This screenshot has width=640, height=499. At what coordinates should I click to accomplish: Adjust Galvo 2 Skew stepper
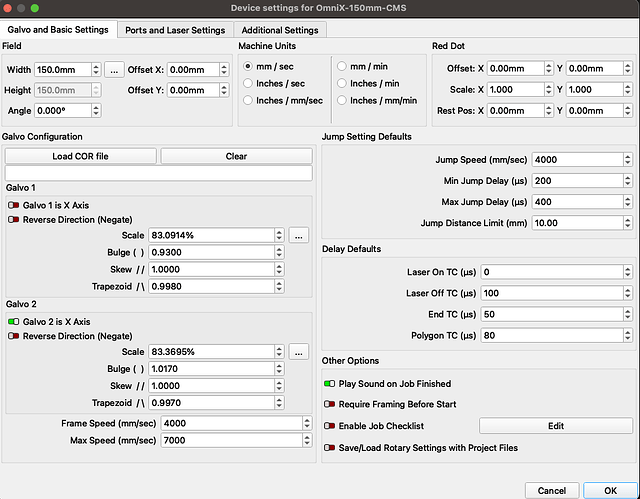pyautogui.click(x=279, y=386)
